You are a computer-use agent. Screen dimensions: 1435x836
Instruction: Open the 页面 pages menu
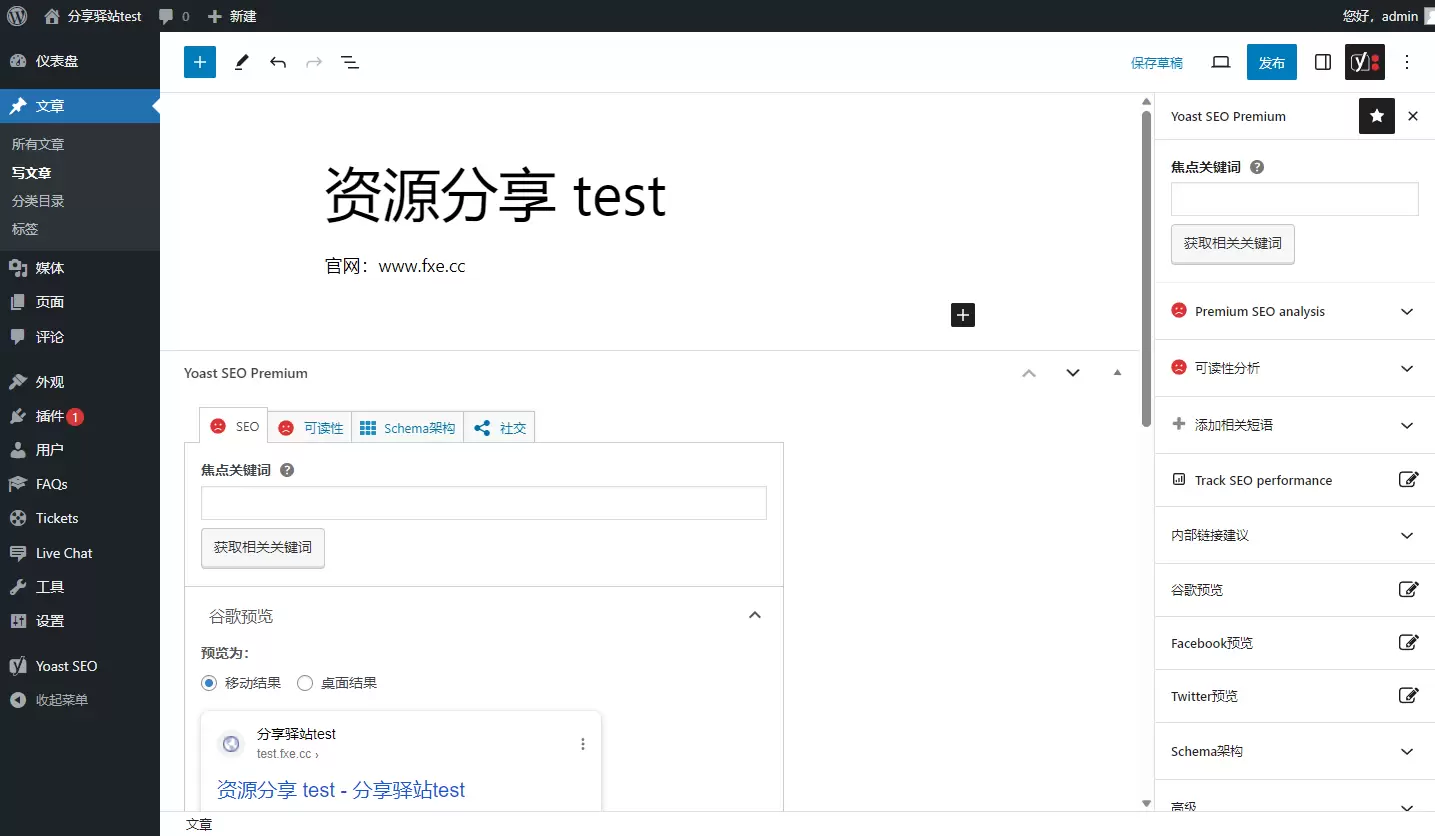[x=80, y=302]
